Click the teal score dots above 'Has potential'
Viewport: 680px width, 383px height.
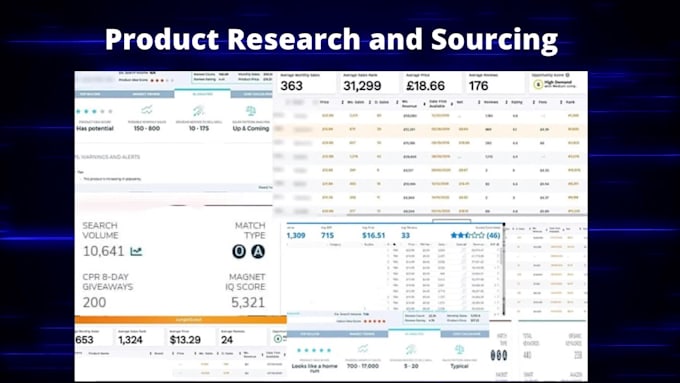click(x=94, y=111)
